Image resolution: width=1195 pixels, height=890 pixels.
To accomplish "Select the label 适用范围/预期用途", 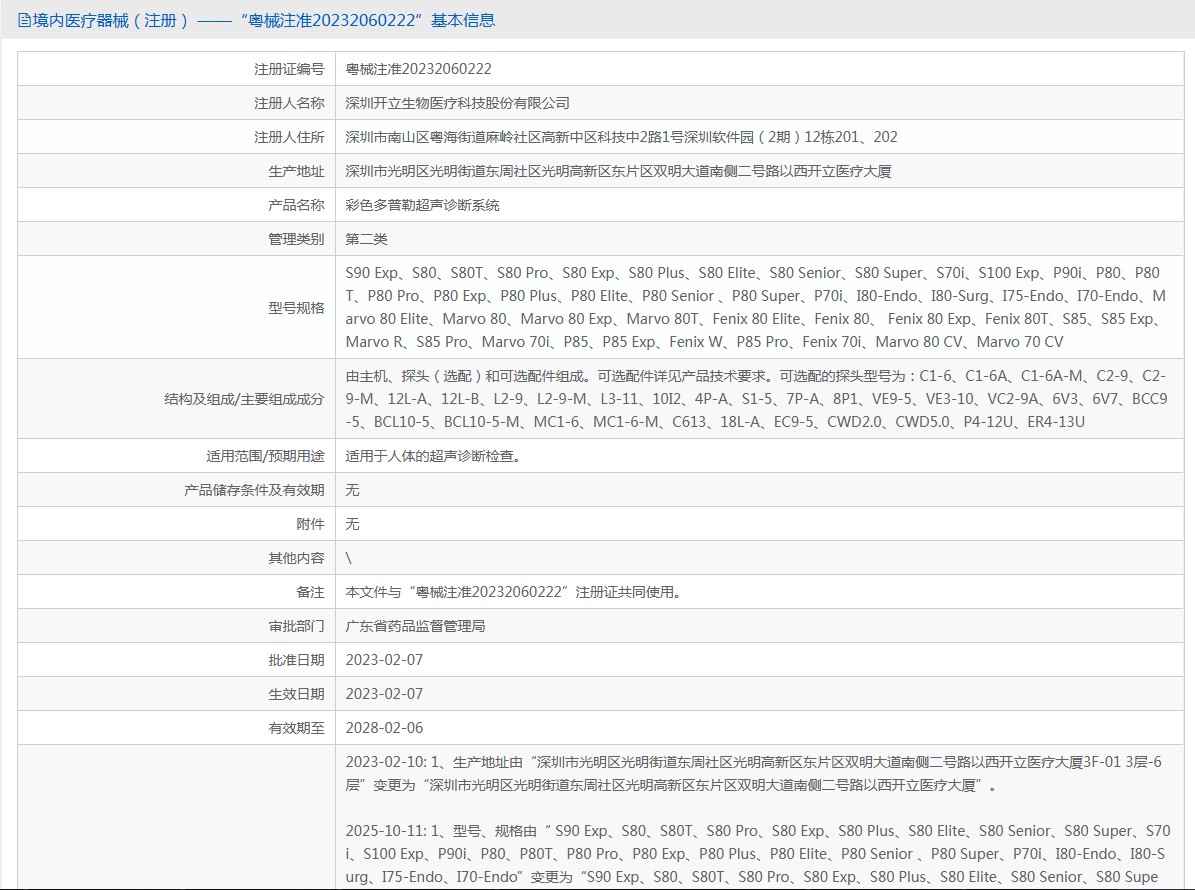I will (x=265, y=456).
